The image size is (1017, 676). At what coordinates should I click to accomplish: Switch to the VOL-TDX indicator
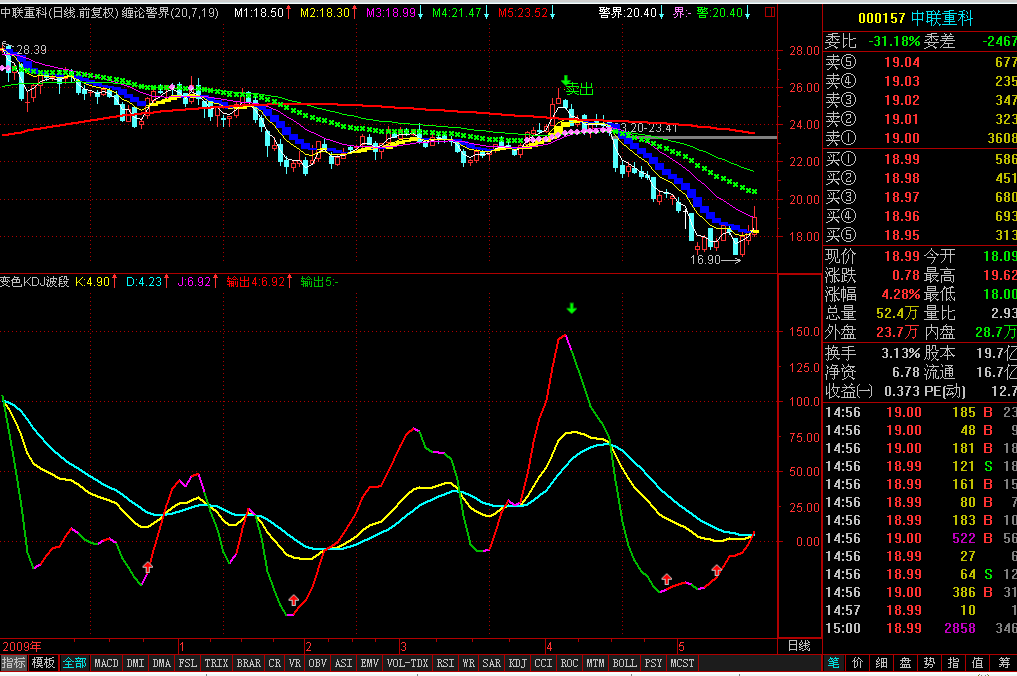point(407,663)
